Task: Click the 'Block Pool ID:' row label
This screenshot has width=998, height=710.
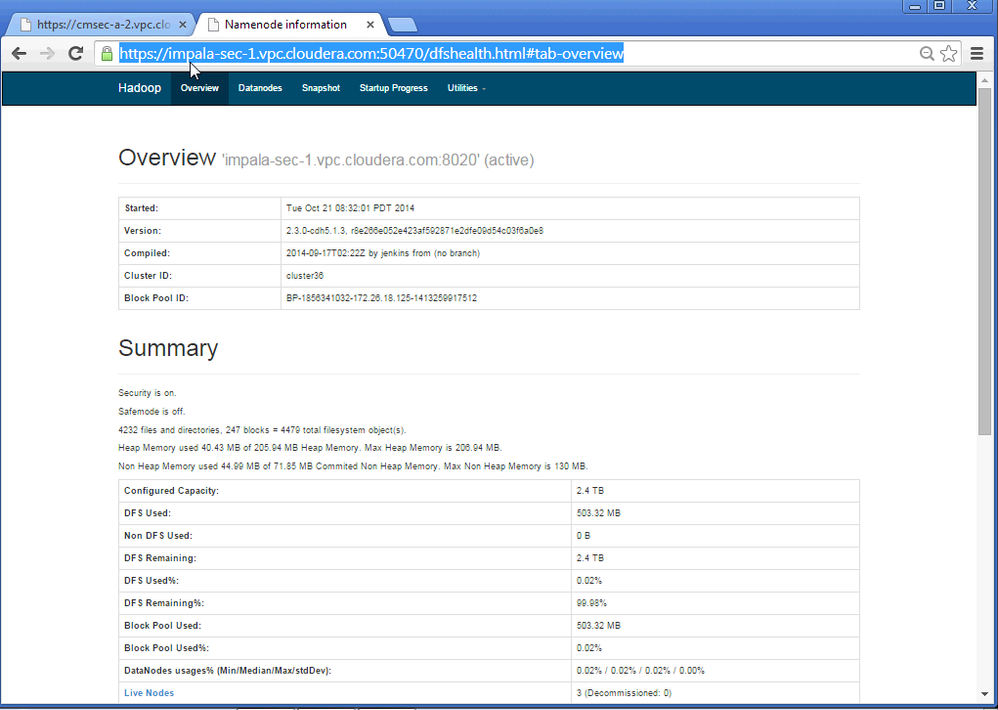Action: click(156, 298)
